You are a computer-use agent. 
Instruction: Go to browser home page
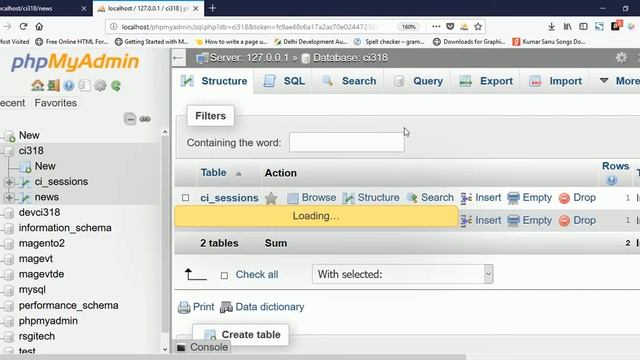coord(39,27)
